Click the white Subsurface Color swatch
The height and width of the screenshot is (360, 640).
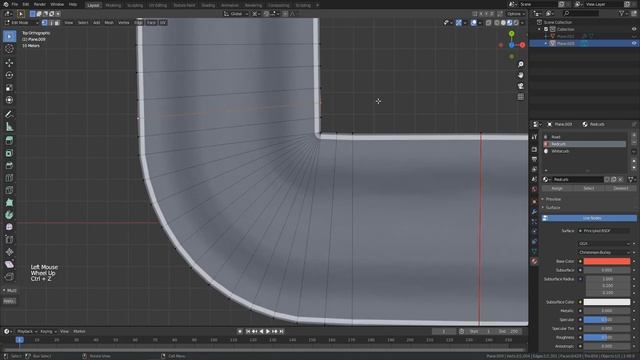(607, 302)
